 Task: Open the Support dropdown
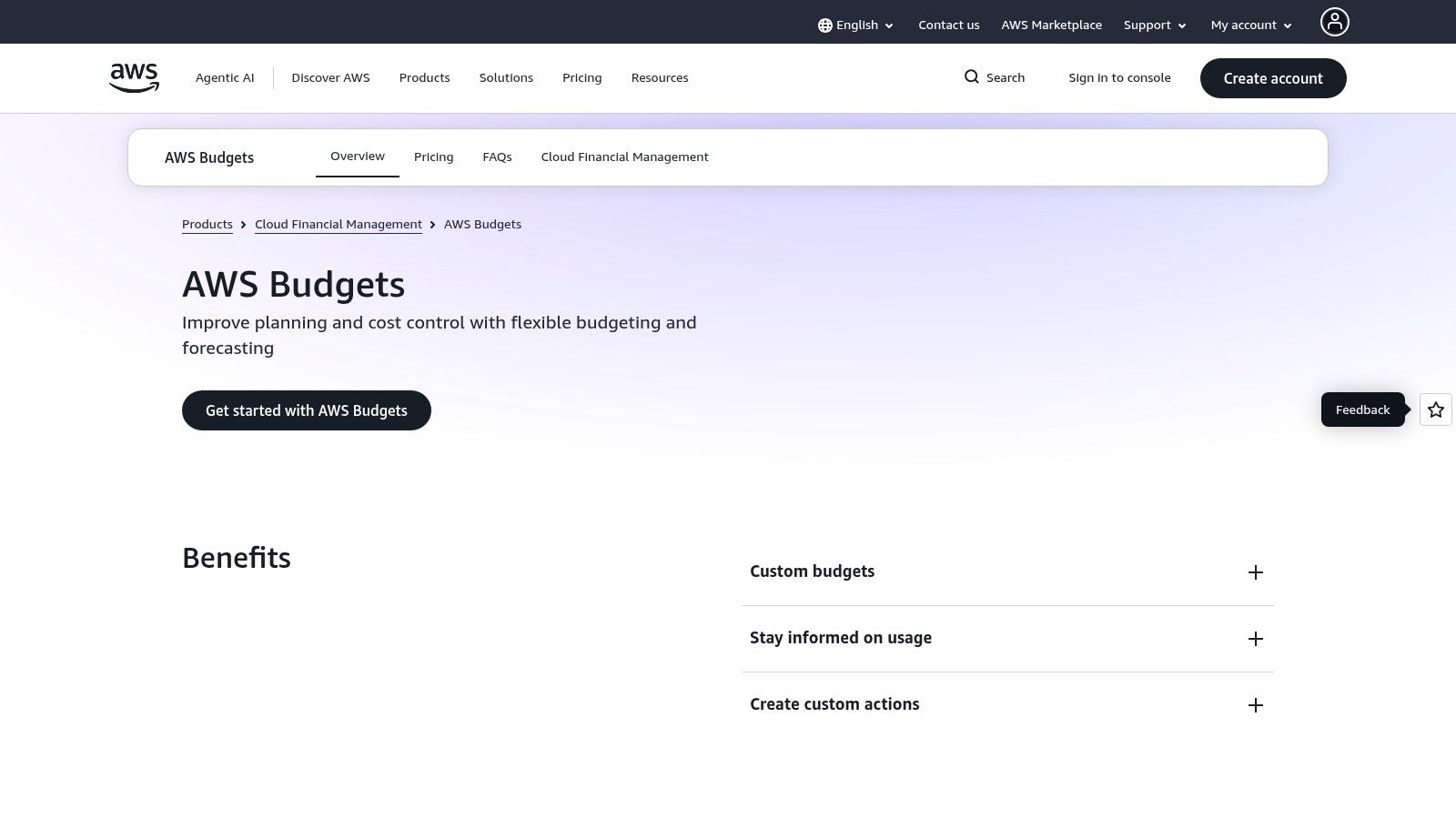coord(1154,25)
